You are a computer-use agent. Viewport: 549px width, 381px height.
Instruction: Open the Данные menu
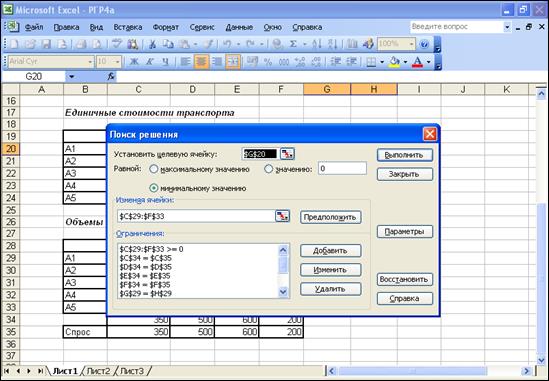(x=239, y=27)
